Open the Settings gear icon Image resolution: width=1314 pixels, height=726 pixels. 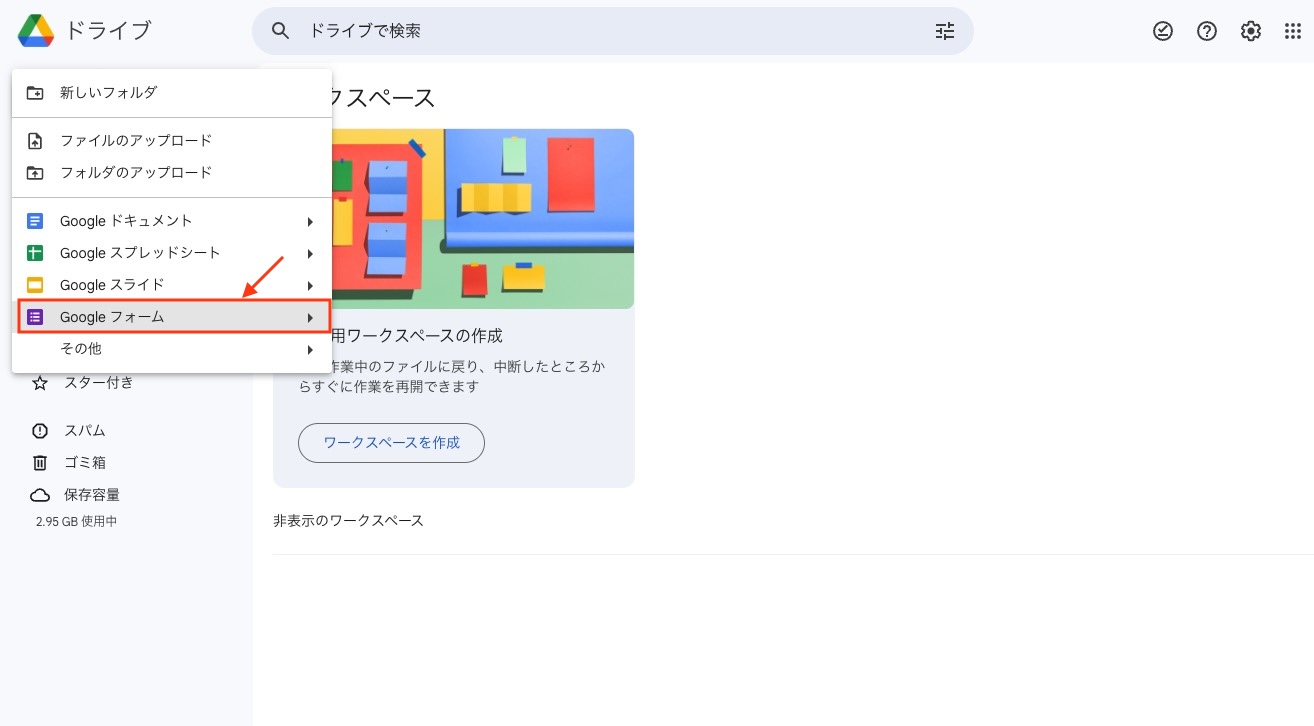[1251, 31]
